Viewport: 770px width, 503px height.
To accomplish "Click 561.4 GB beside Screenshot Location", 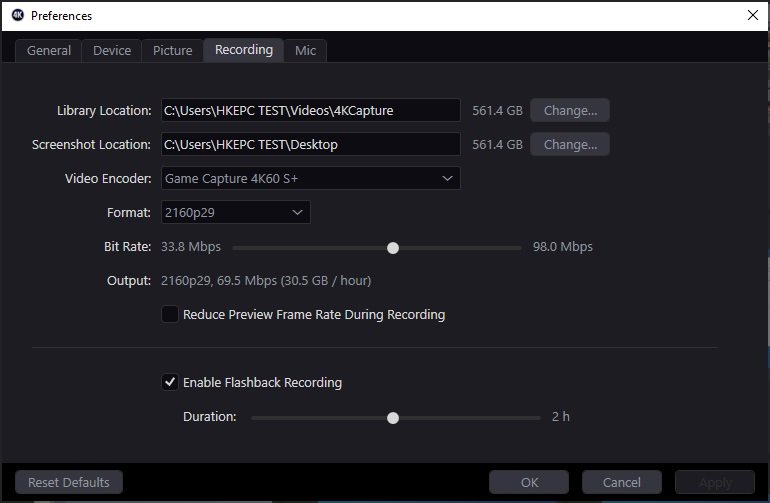I will (497, 144).
